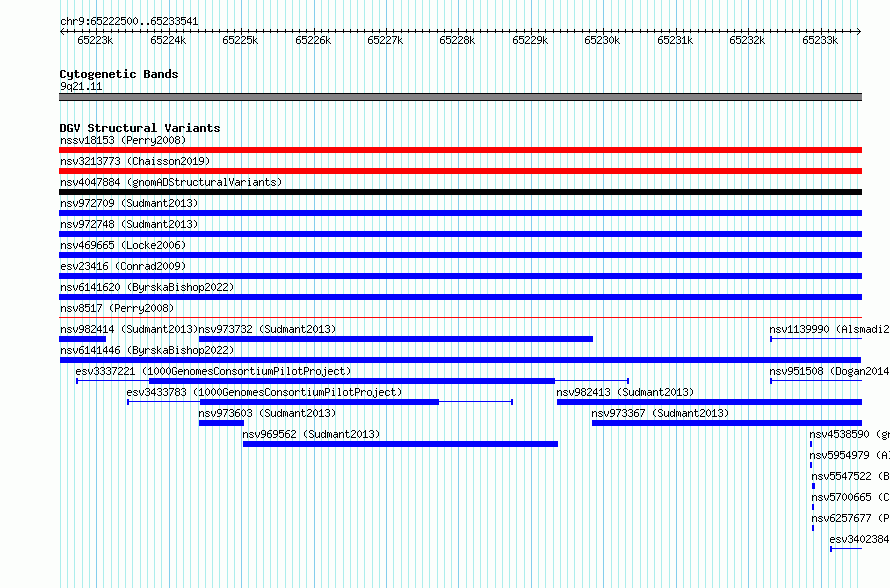Click the nsv973603 (Sudmant2013) label

pyautogui.click(x=267, y=413)
